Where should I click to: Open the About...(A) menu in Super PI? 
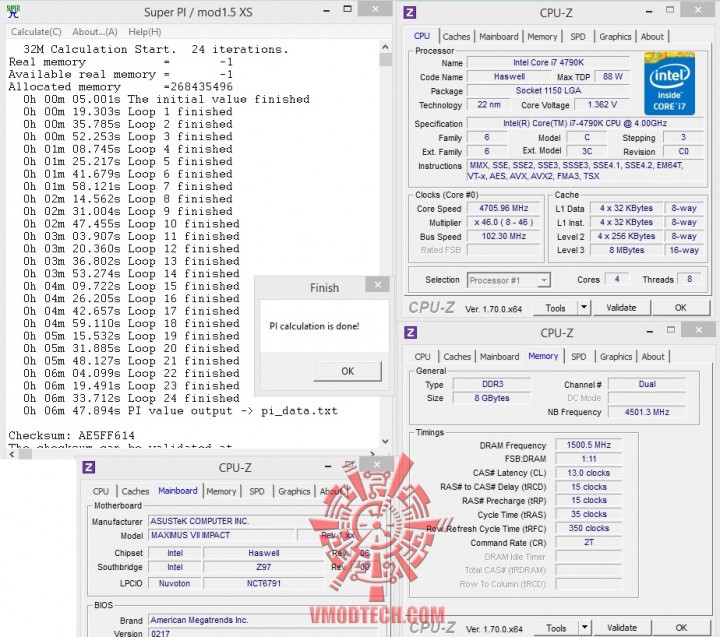coord(95,32)
